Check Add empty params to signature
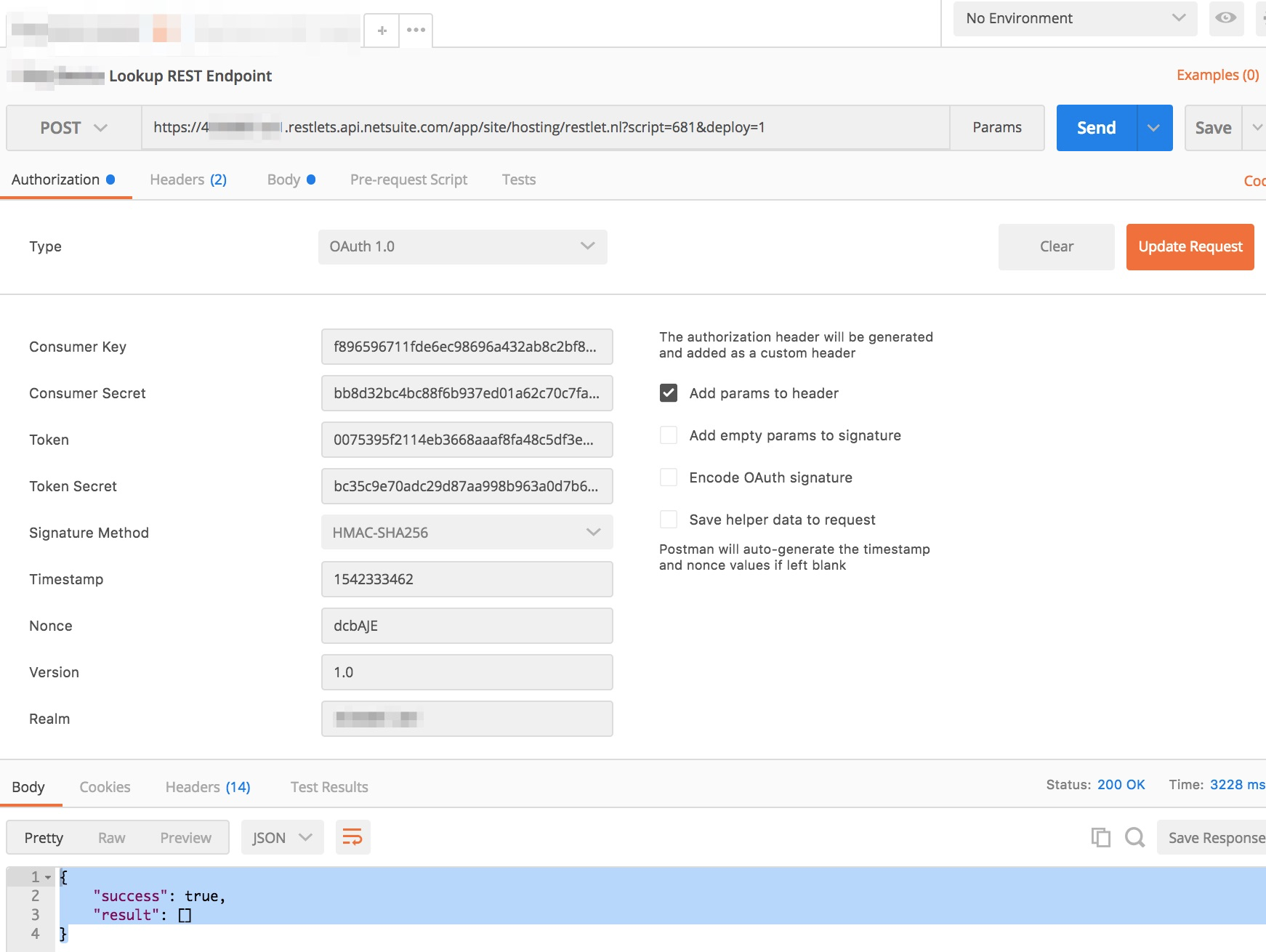Image resolution: width=1266 pixels, height=952 pixels. pos(669,435)
